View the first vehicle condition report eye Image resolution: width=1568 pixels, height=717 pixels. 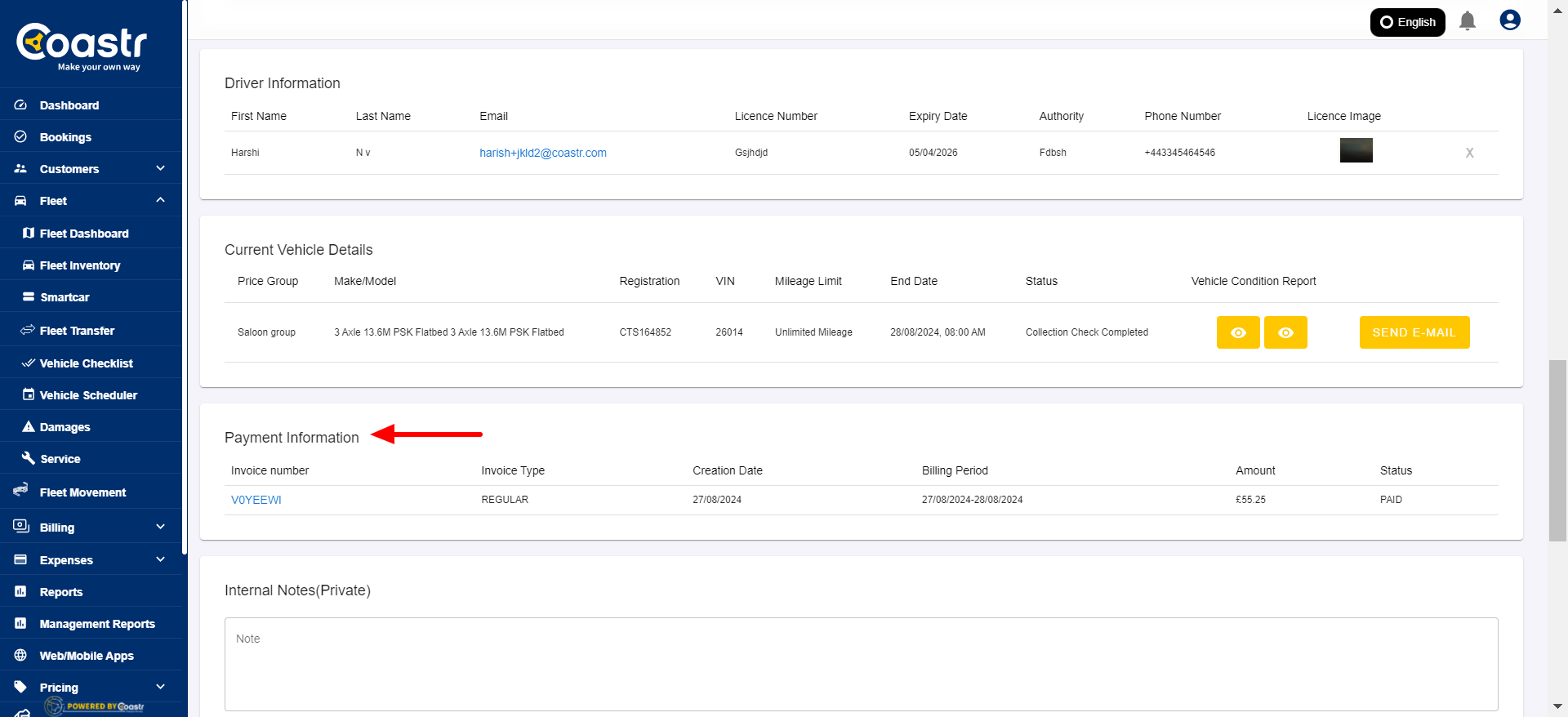(x=1238, y=332)
